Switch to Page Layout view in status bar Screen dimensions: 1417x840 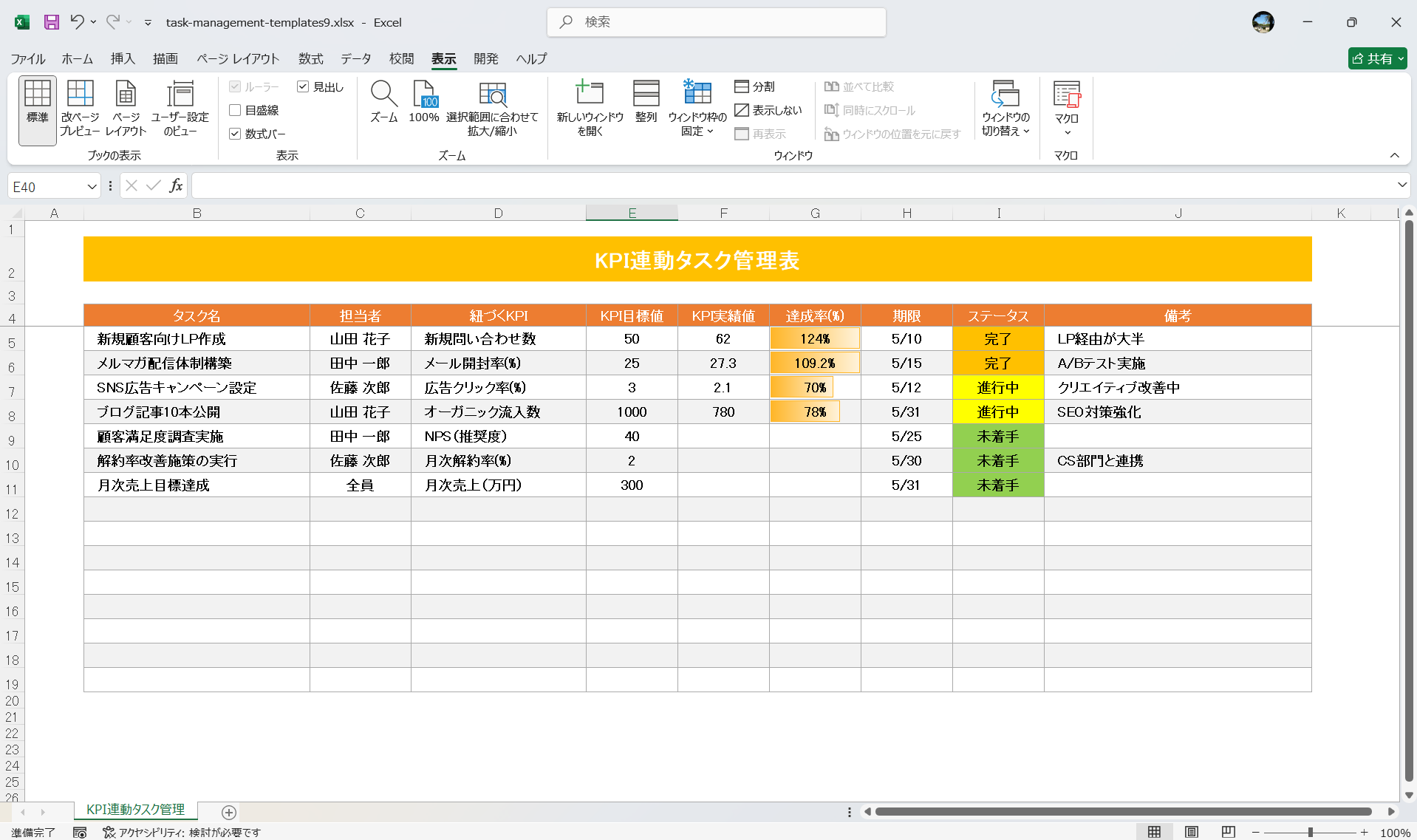pos(1191,832)
